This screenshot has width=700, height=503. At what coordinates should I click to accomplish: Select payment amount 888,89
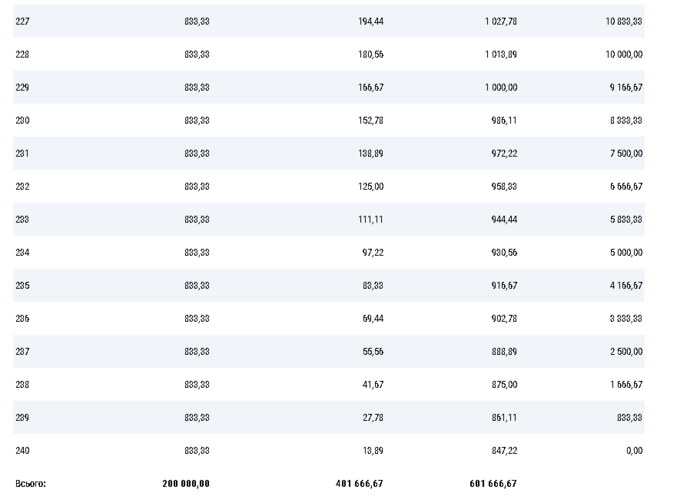[504, 351]
